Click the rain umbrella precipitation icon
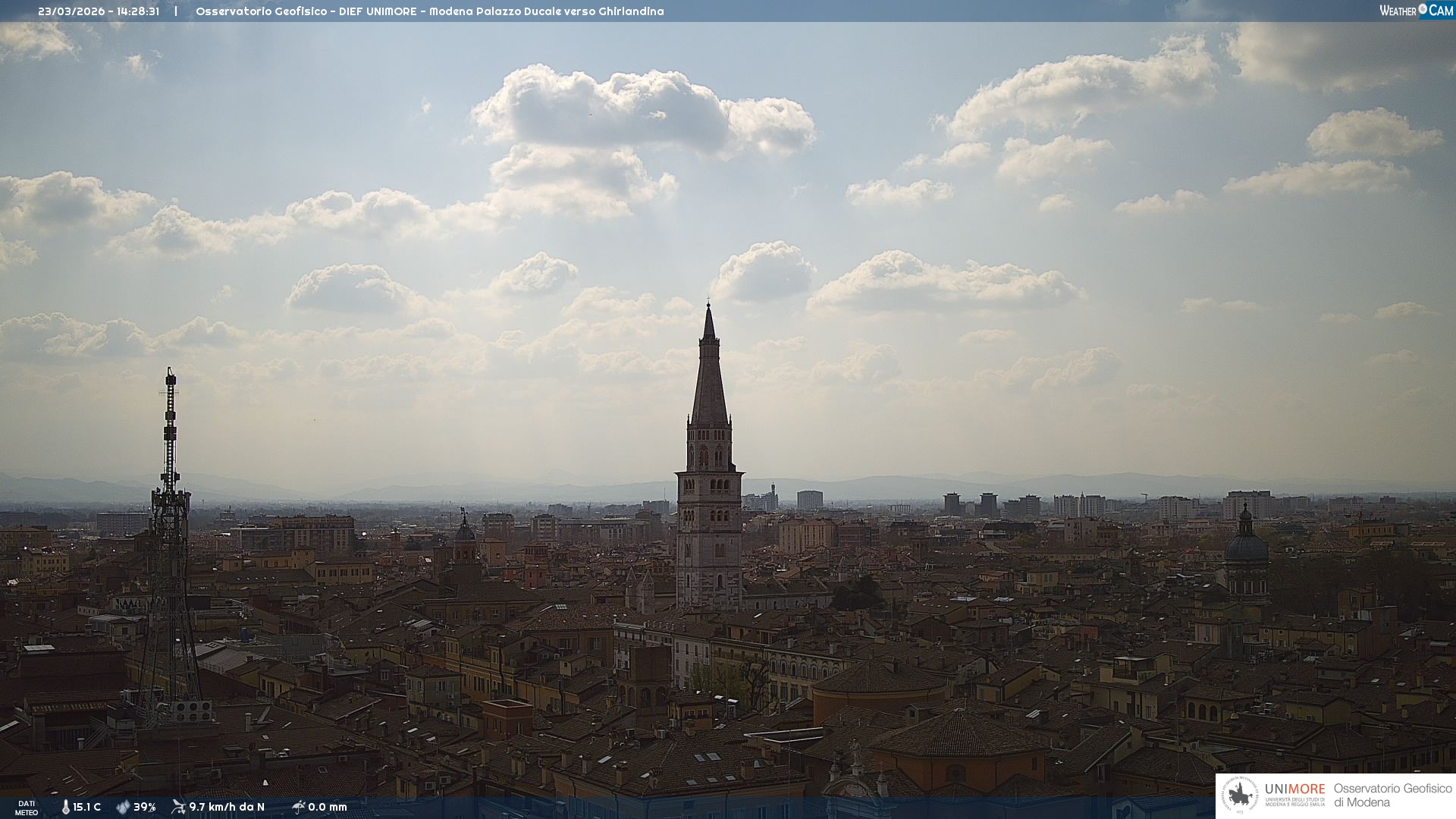The image size is (1456, 819). (x=298, y=807)
